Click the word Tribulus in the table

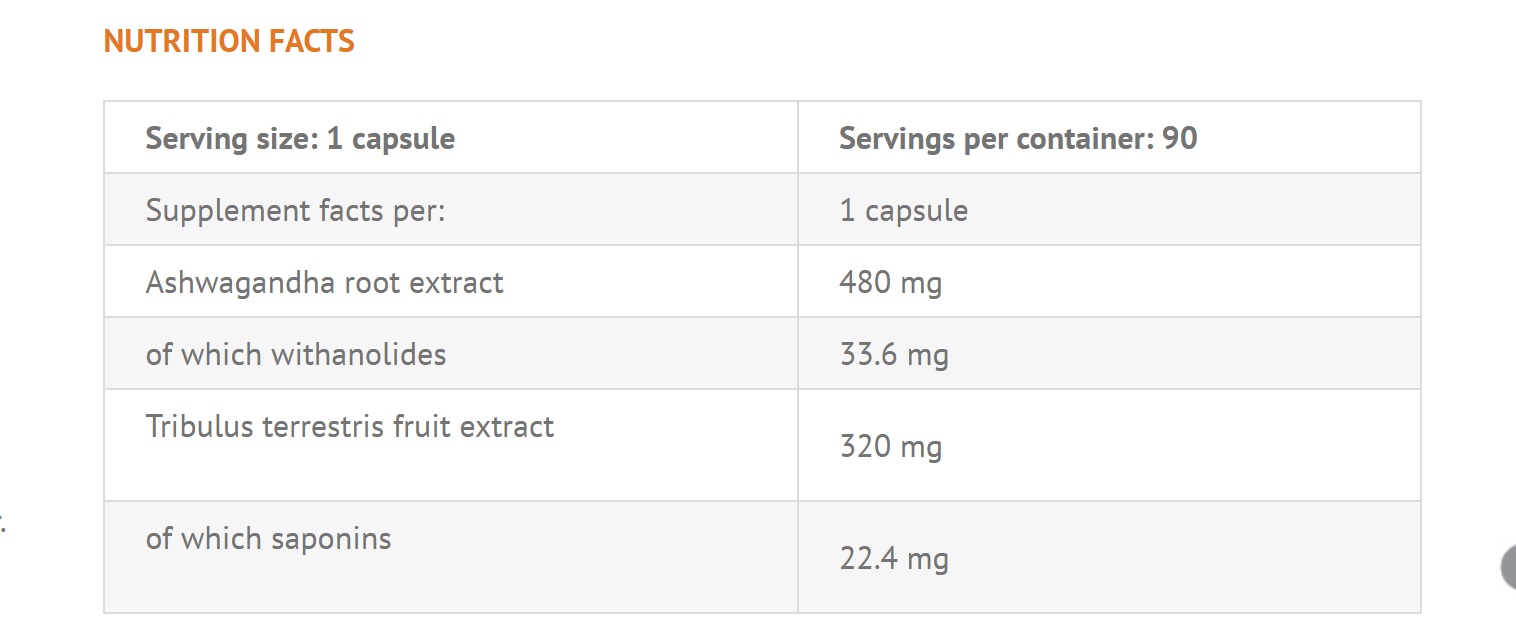click(x=200, y=426)
